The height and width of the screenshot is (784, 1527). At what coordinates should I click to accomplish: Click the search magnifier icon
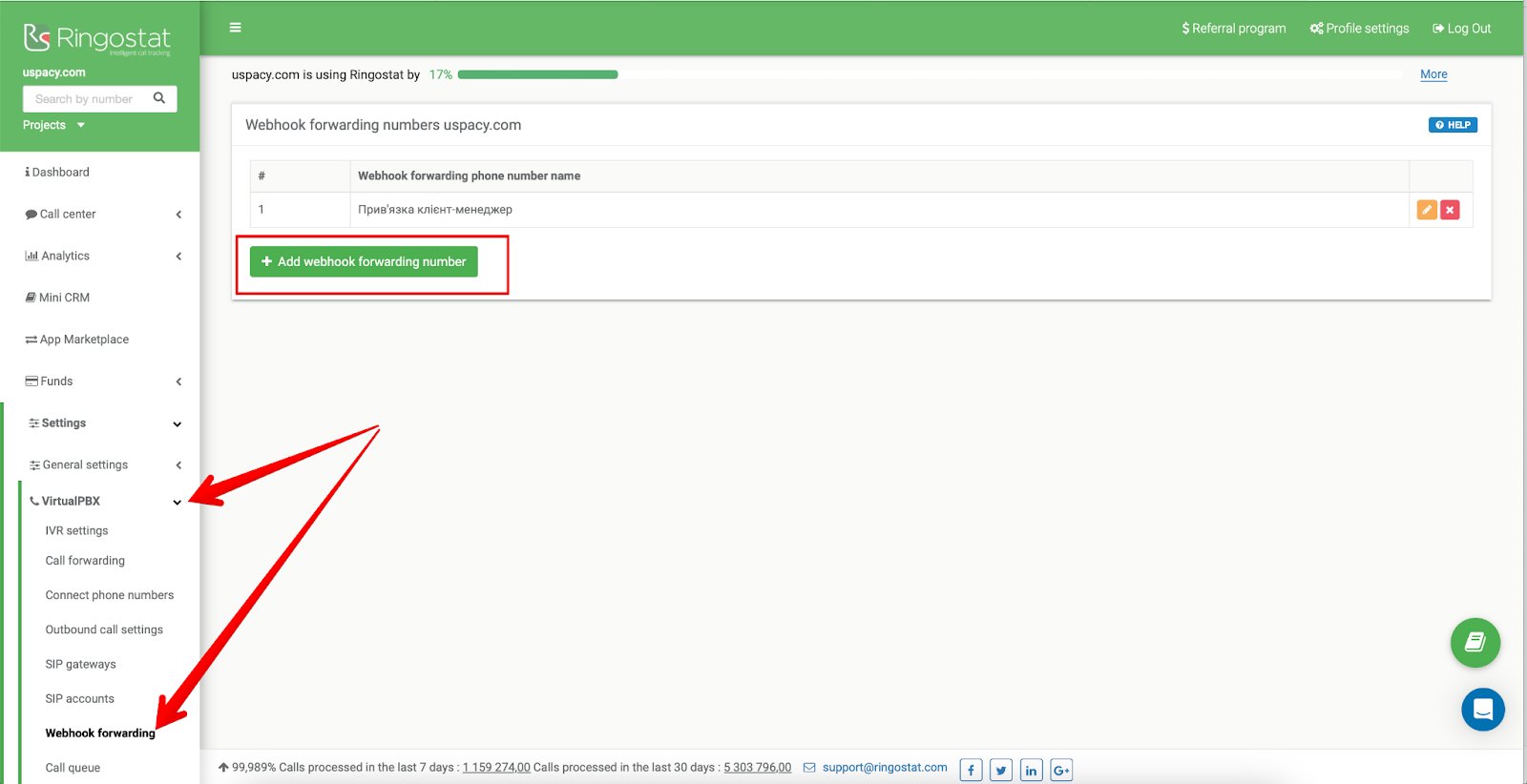[x=159, y=98]
